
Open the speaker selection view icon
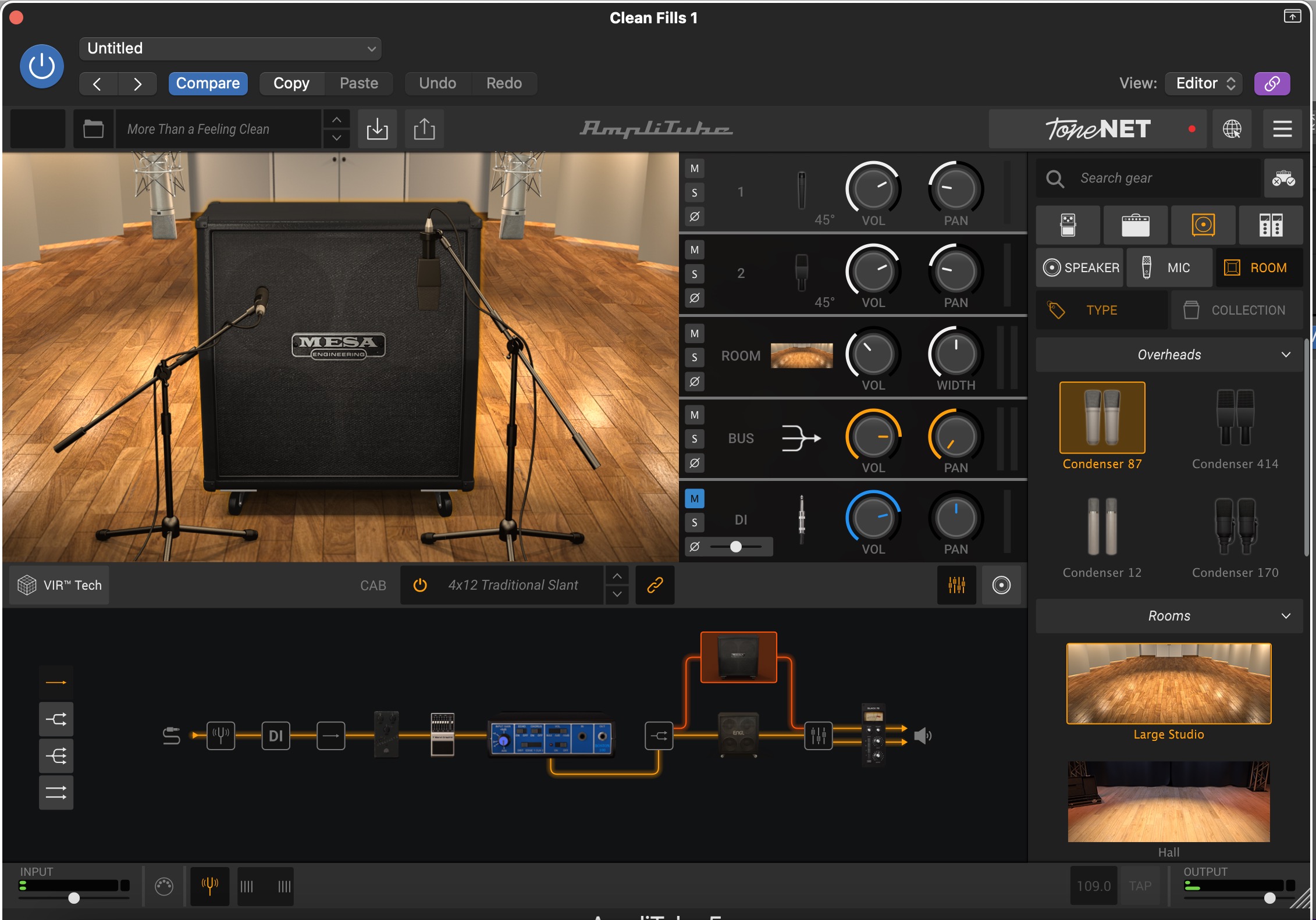(1001, 585)
